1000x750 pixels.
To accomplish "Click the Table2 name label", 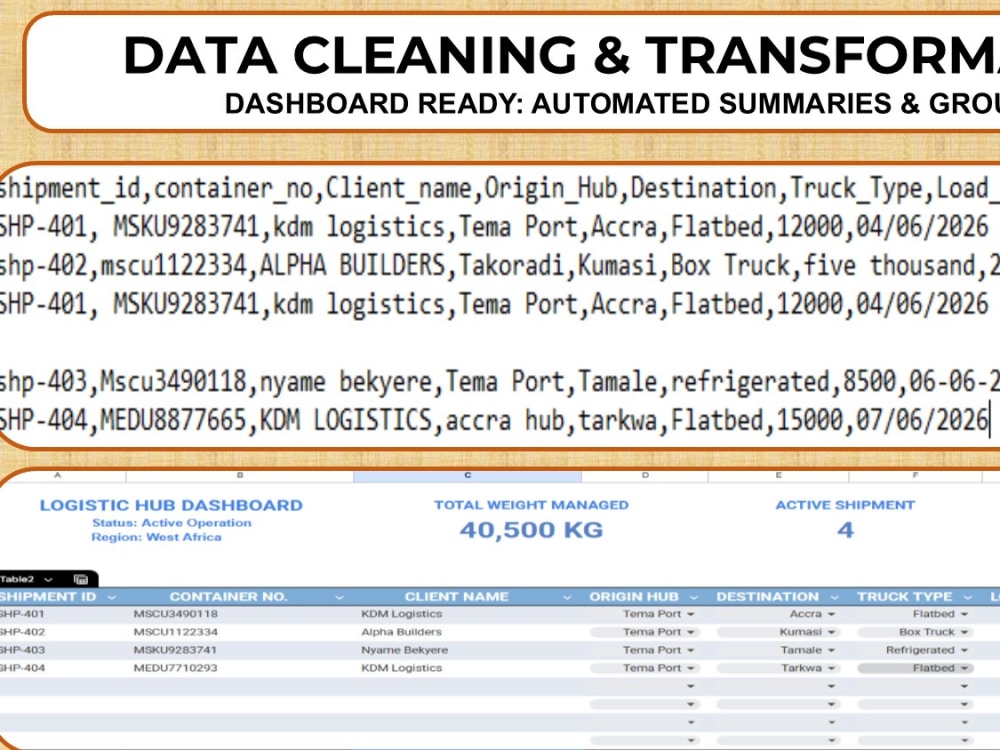I will (x=17, y=580).
